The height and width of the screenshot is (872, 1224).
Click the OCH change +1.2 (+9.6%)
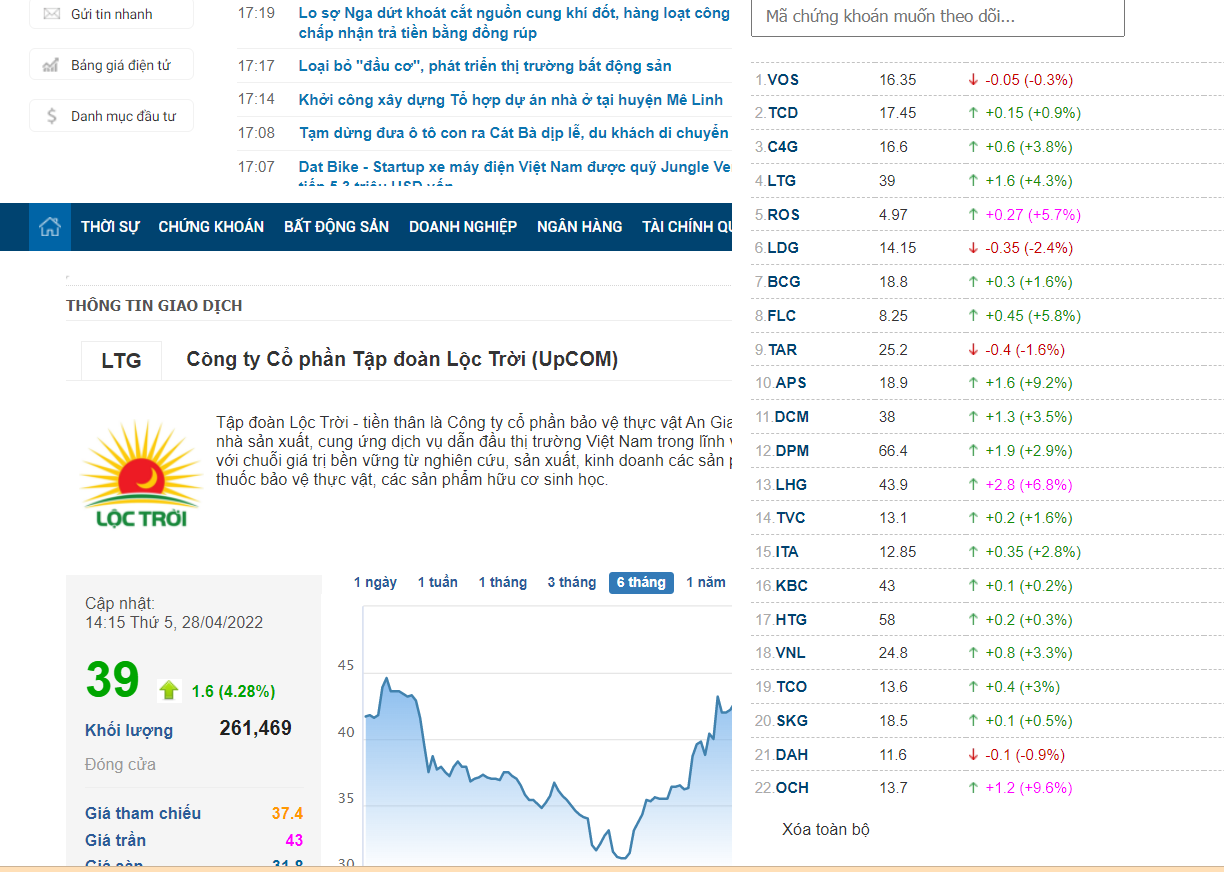click(1028, 788)
